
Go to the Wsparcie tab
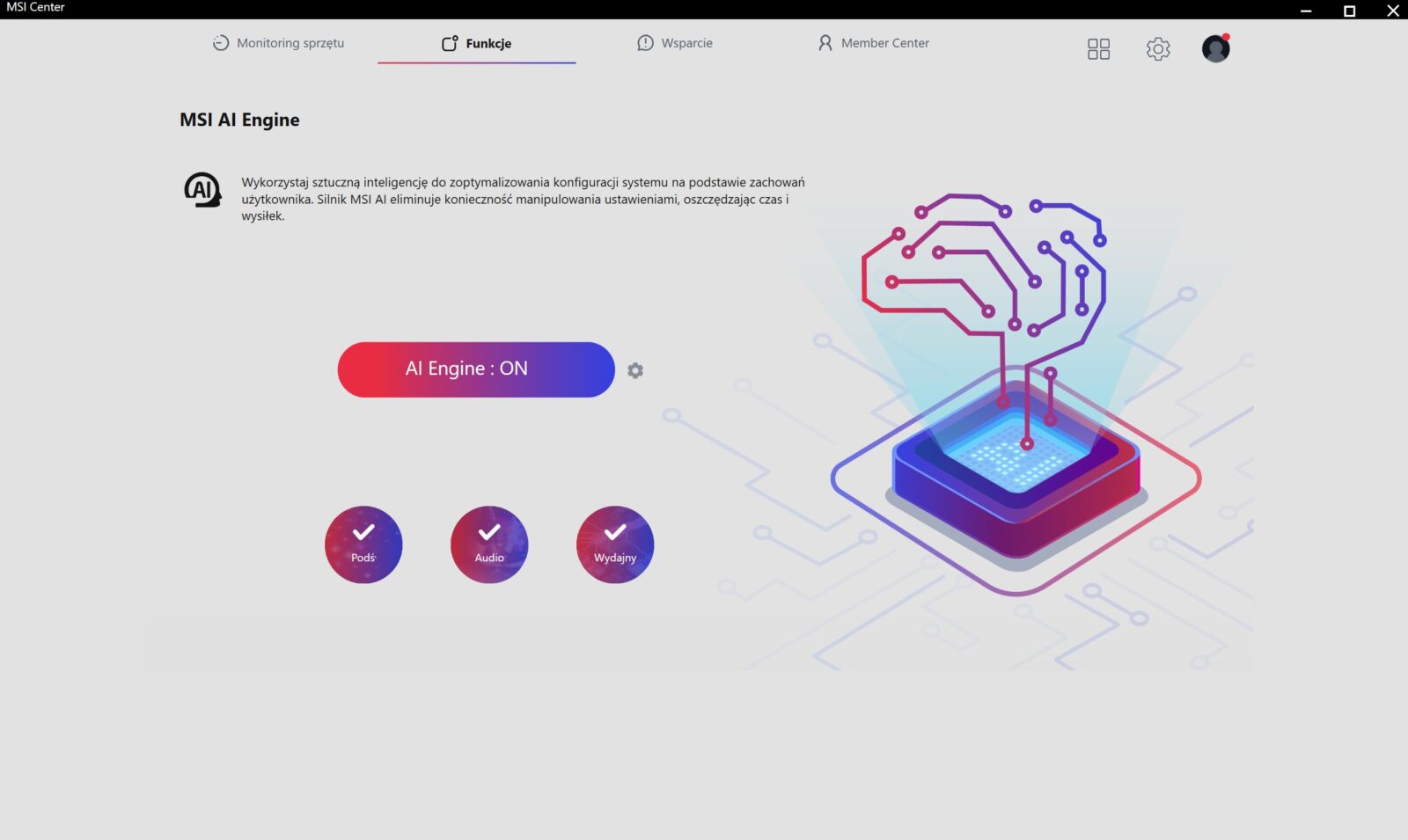675,43
